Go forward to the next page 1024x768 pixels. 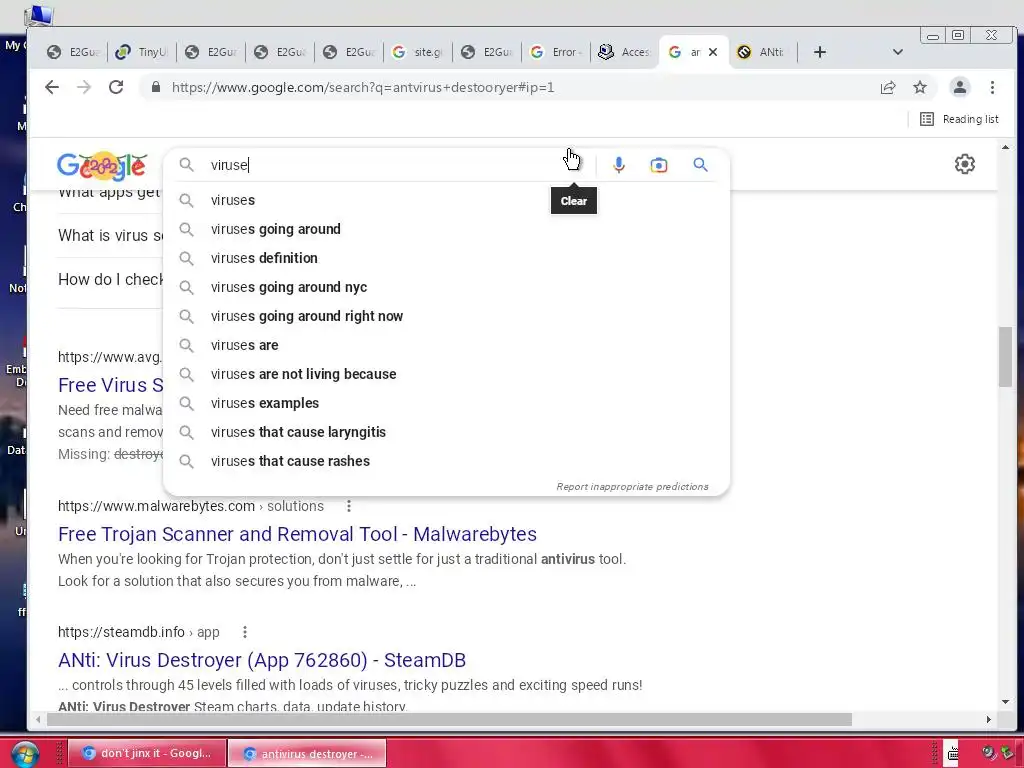pos(84,87)
